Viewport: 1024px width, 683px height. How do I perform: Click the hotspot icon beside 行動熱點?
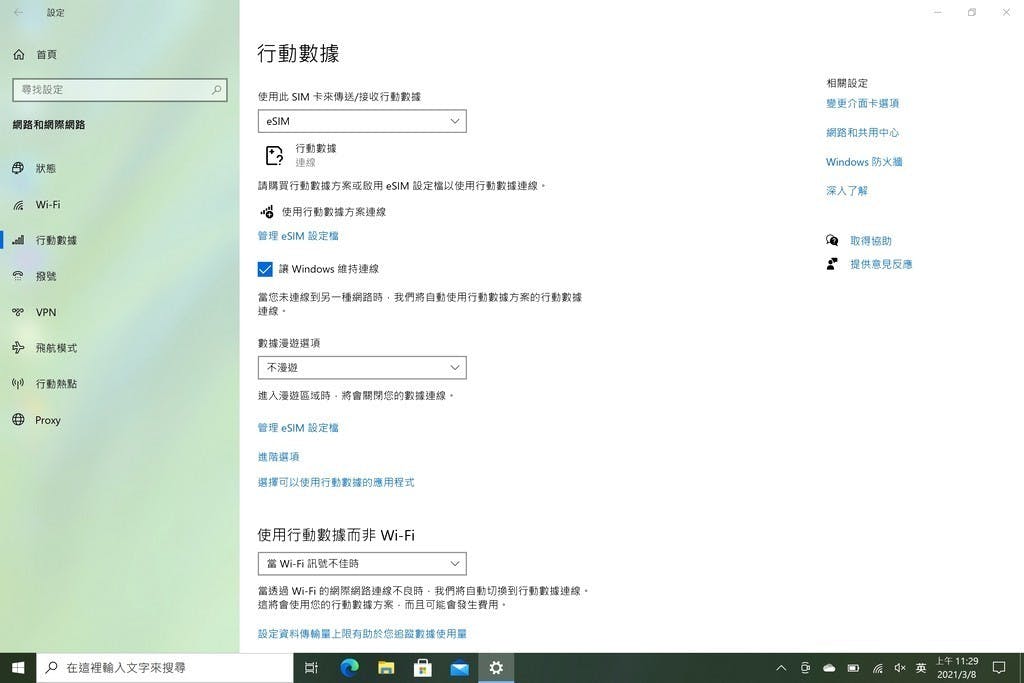coord(18,384)
